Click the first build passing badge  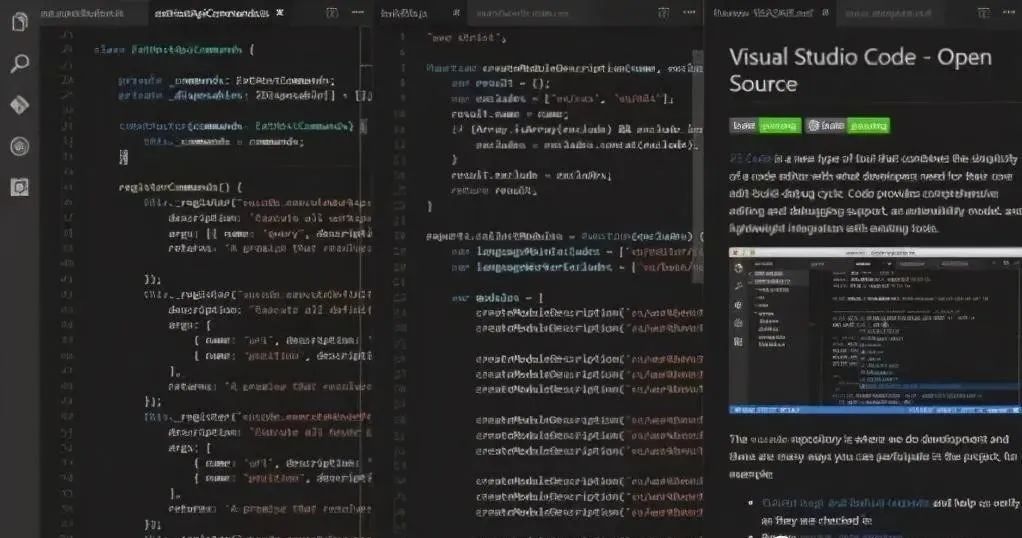tap(765, 126)
